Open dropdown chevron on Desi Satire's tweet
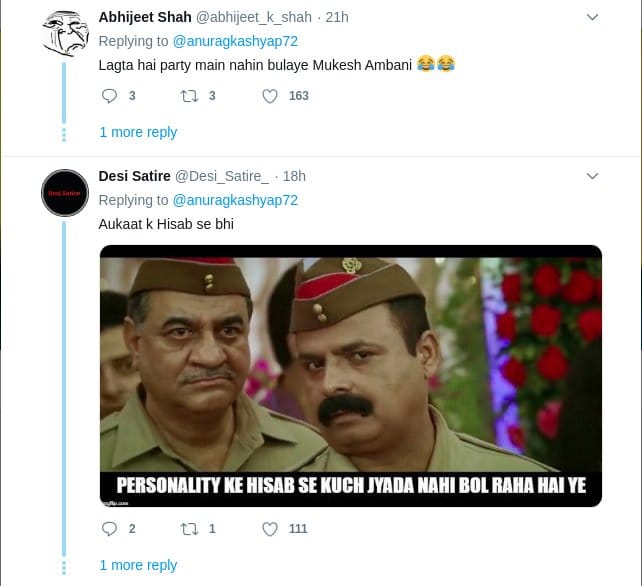 [592, 176]
